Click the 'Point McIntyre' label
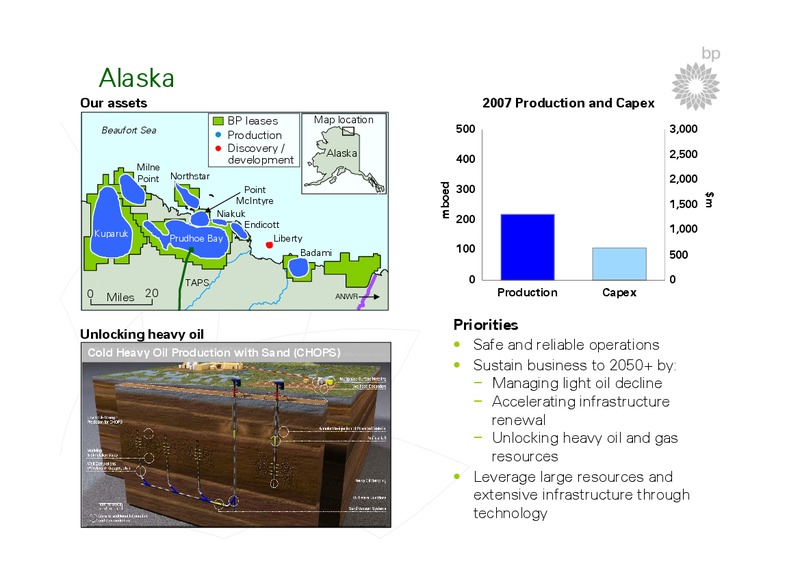Image resolution: width=800 pixels, height=566 pixels. pos(255,195)
